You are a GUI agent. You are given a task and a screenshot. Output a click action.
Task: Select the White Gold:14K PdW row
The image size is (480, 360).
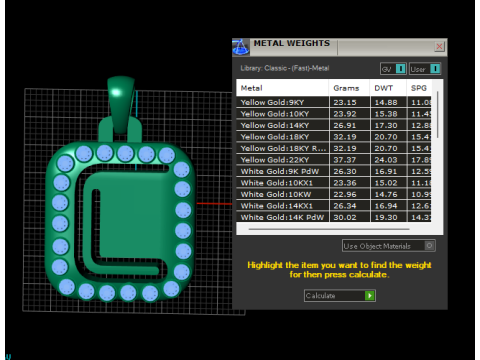(x=334, y=217)
